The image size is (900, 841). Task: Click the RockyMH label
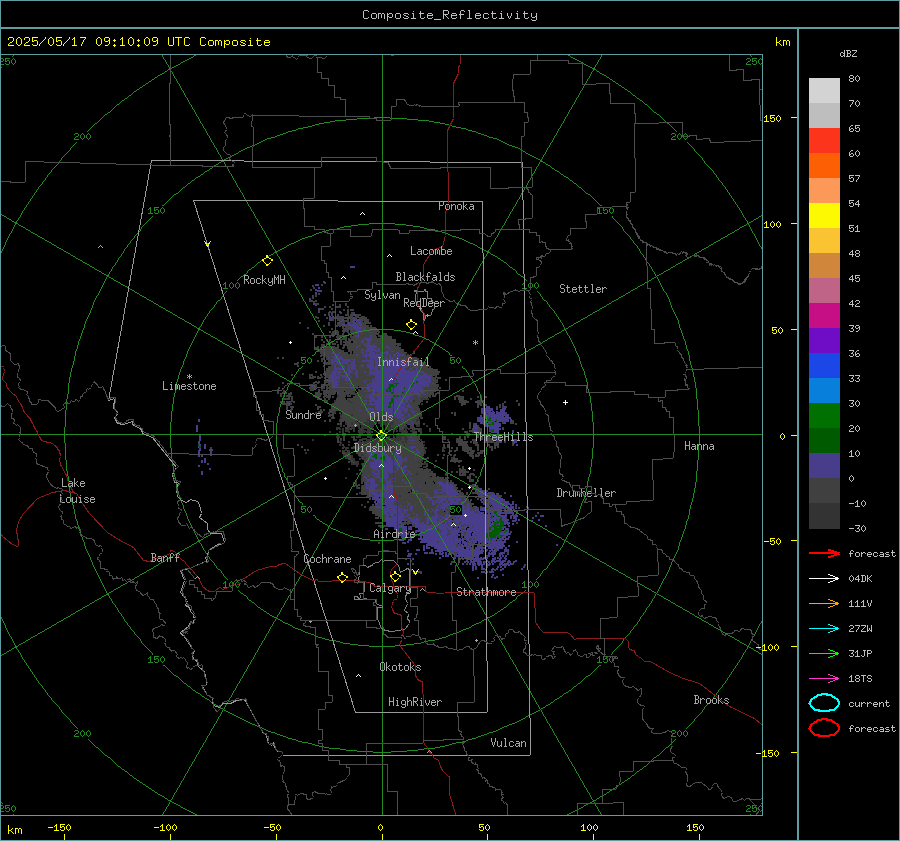point(264,280)
